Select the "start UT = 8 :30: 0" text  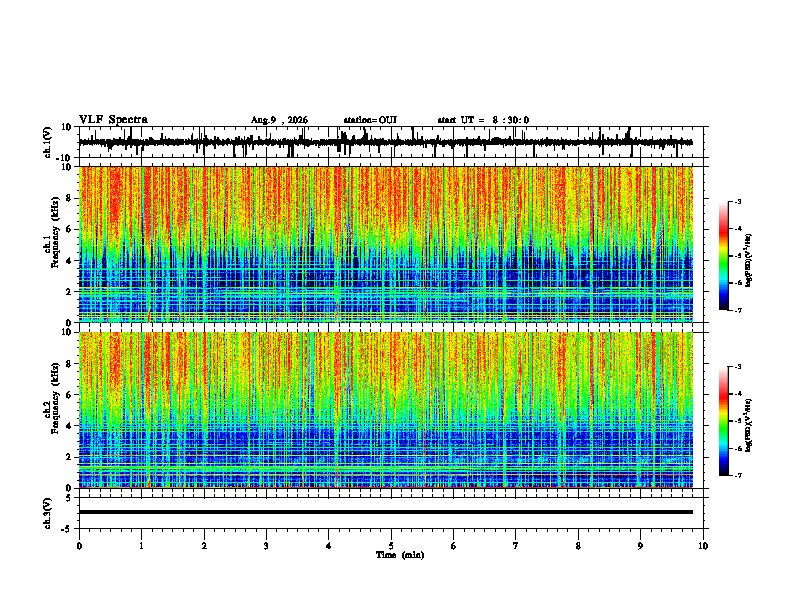[x=483, y=120]
